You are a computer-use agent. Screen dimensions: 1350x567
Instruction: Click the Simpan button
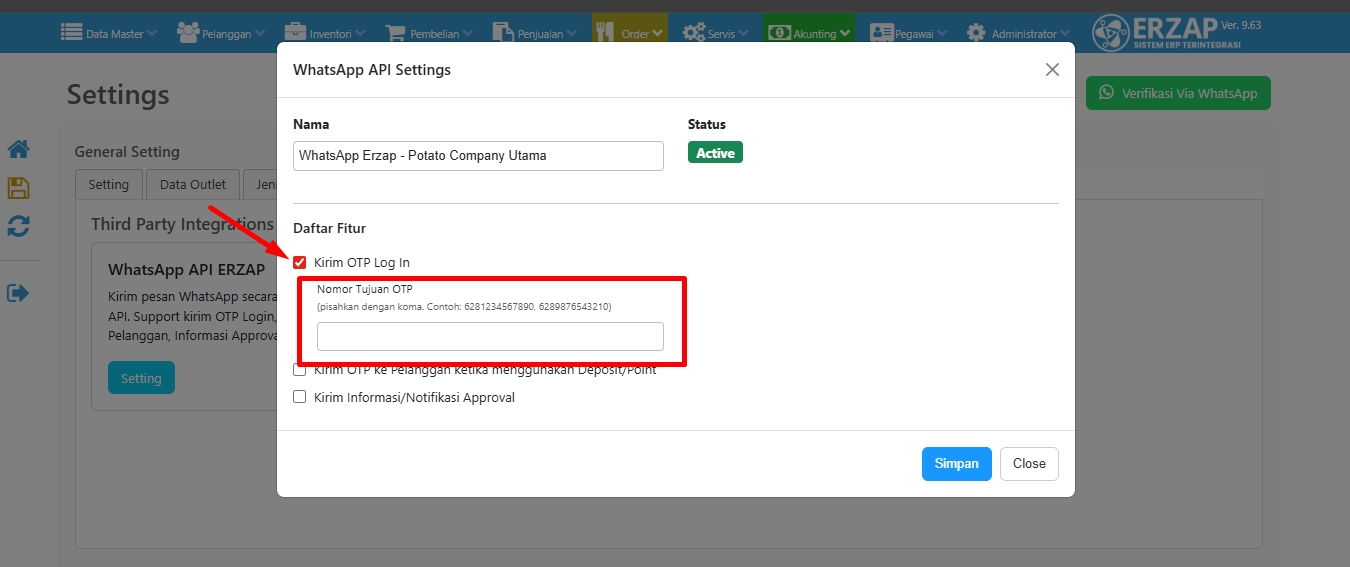coord(956,464)
